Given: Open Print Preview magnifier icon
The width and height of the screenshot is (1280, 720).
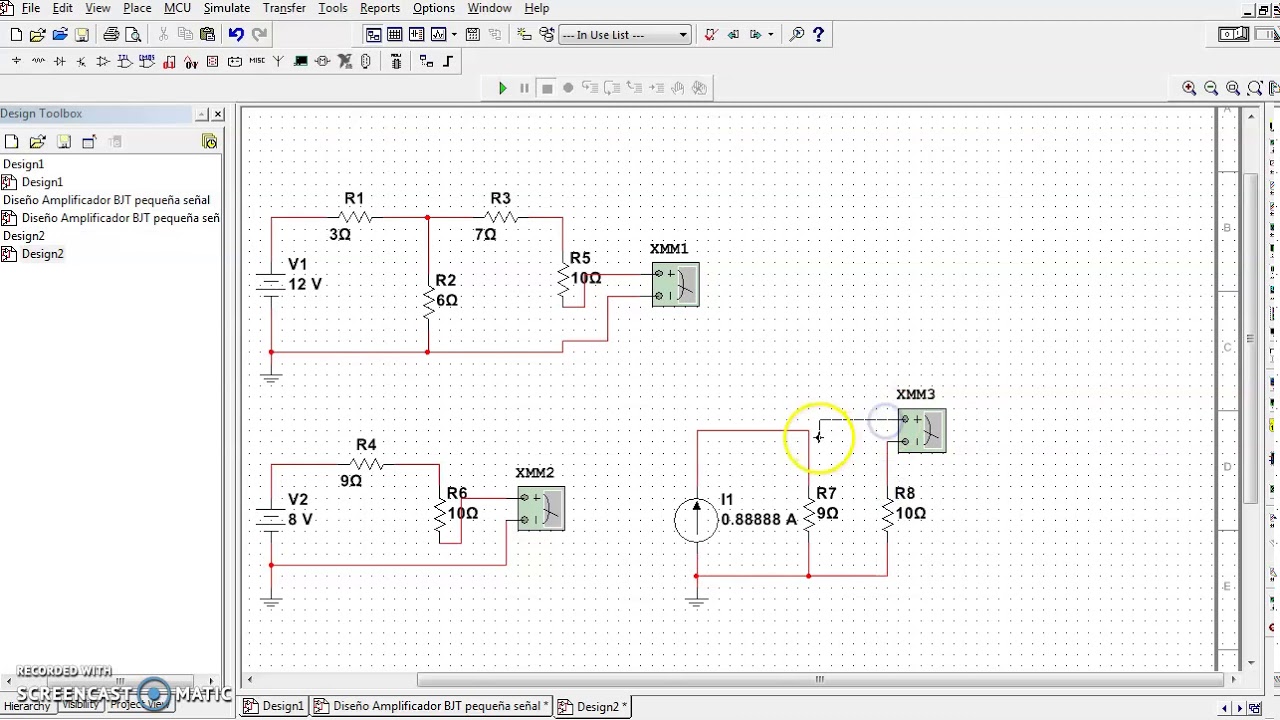Looking at the screenshot, I should click(133, 35).
